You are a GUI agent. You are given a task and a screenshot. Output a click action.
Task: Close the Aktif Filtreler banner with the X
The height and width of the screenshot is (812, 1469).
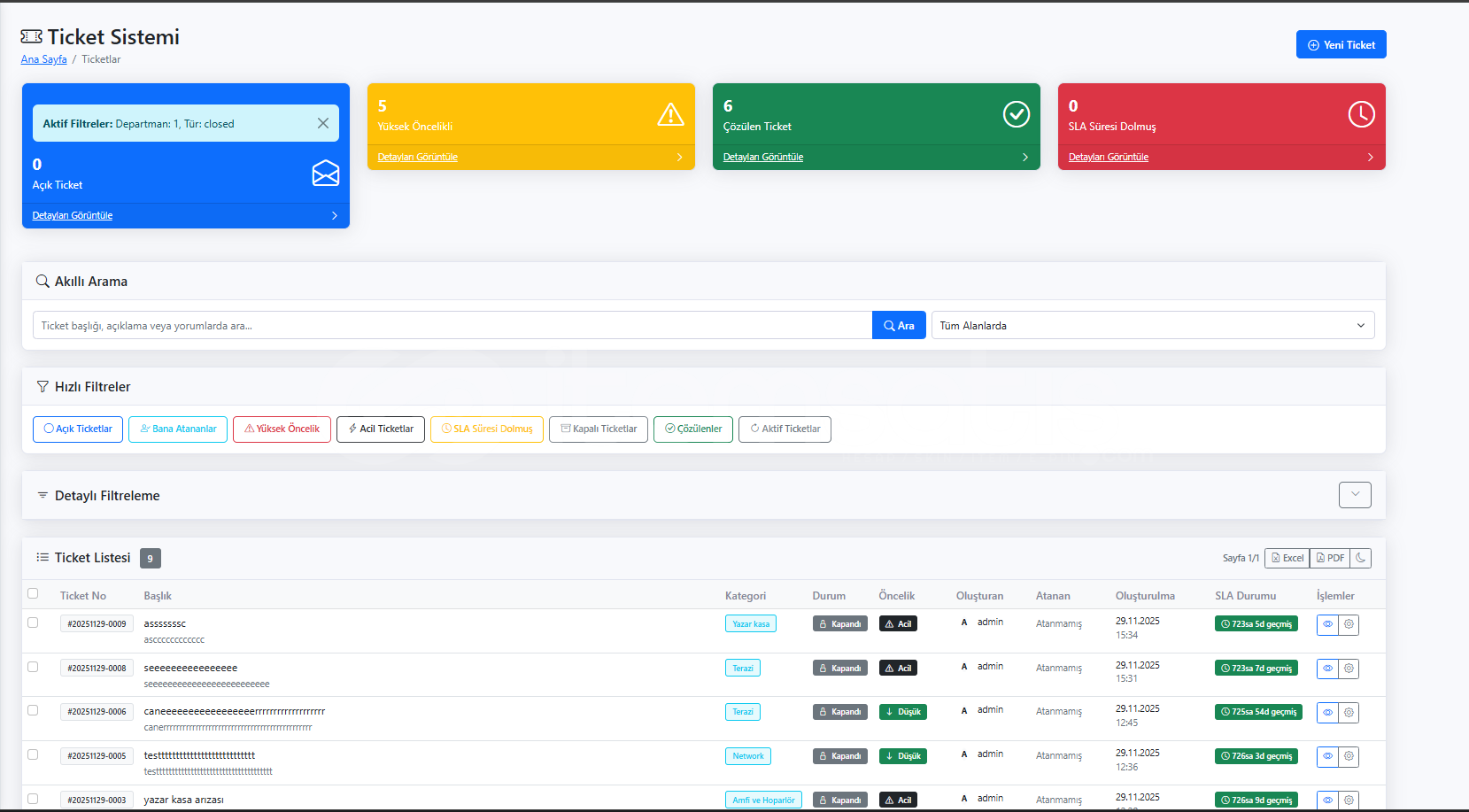click(x=323, y=123)
